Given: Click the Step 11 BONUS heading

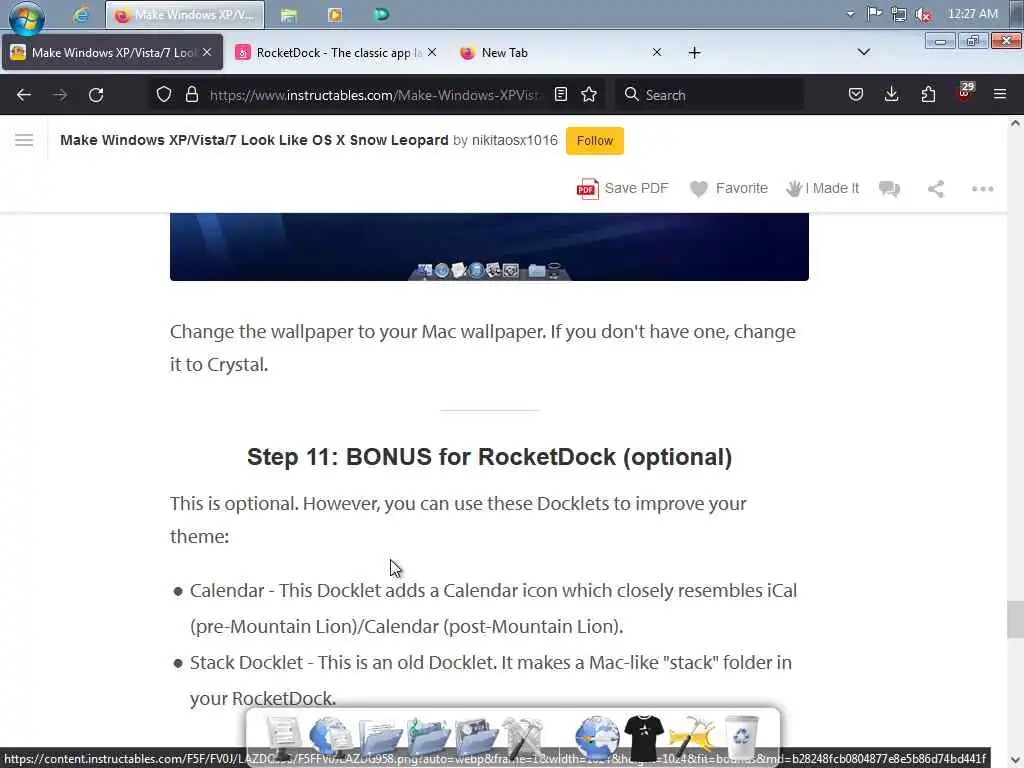Looking at the screenshot, I should point(489,456).
